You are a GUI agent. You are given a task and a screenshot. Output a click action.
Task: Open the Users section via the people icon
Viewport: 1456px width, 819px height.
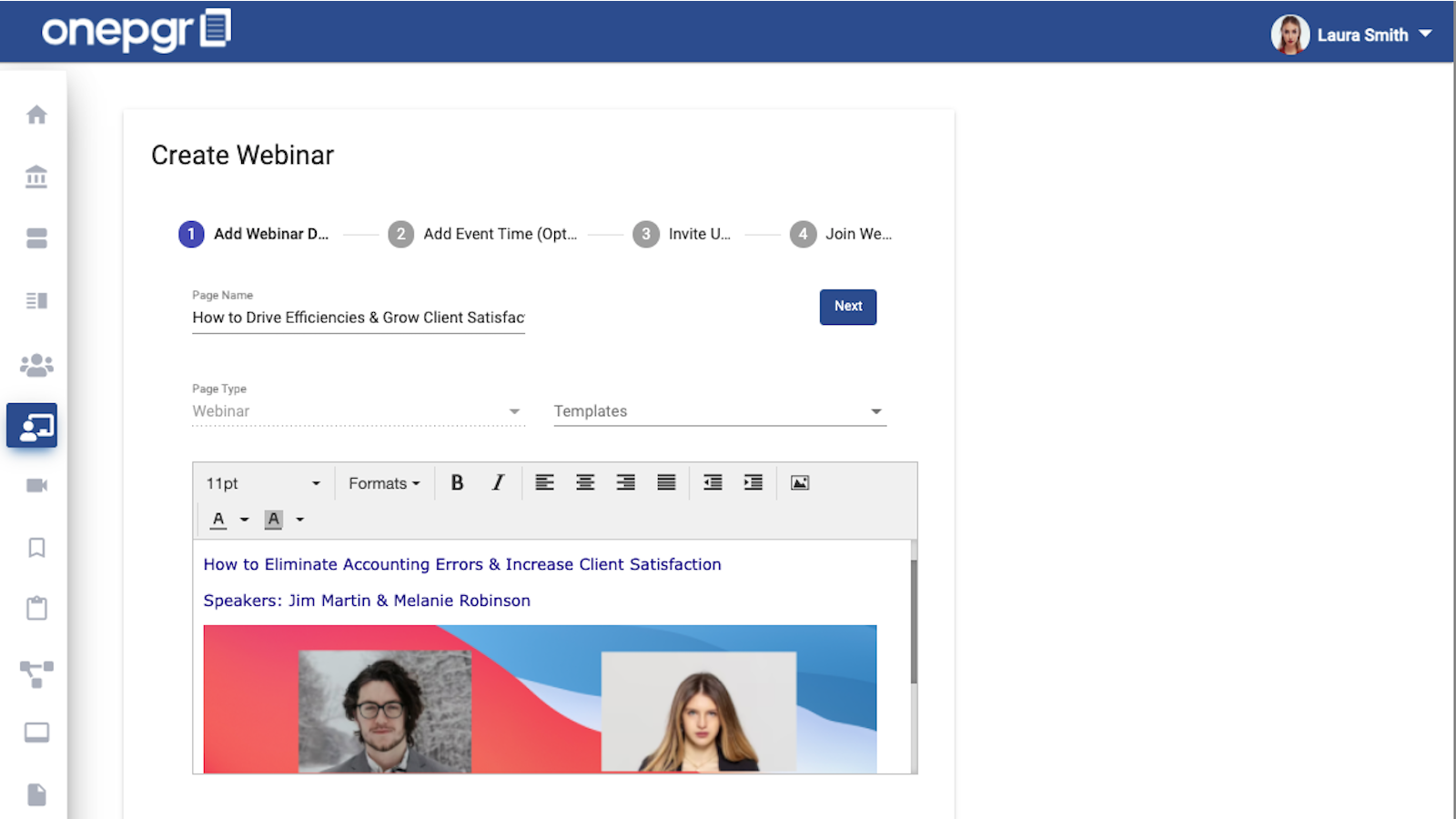[35, 363]
